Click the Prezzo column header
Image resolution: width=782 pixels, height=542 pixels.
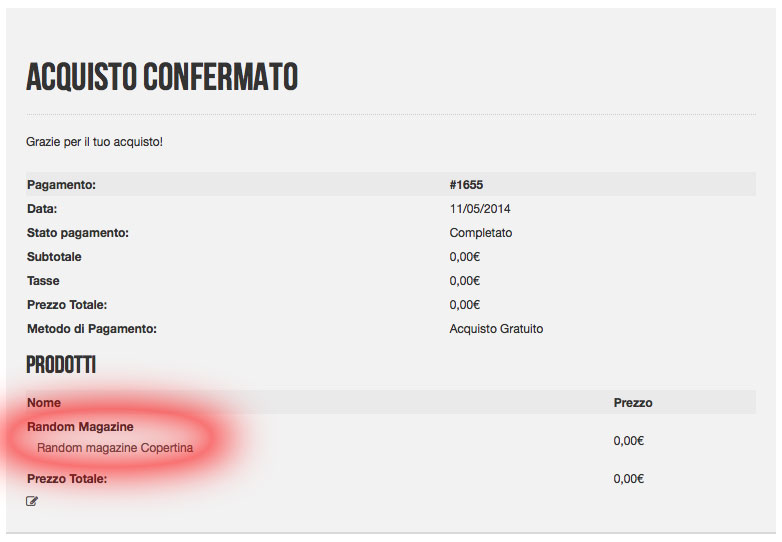(x=633, y=403)
